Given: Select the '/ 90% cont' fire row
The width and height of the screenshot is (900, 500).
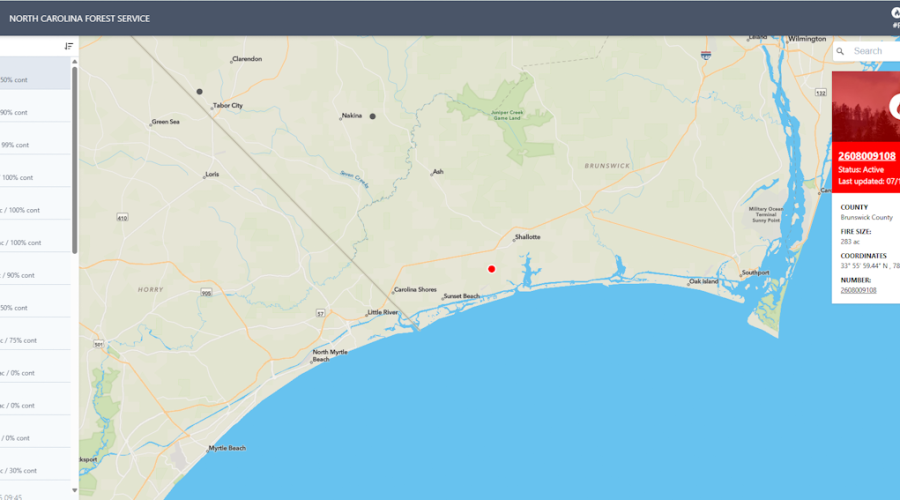Looking at the screenshot, I should pos(35,269).
